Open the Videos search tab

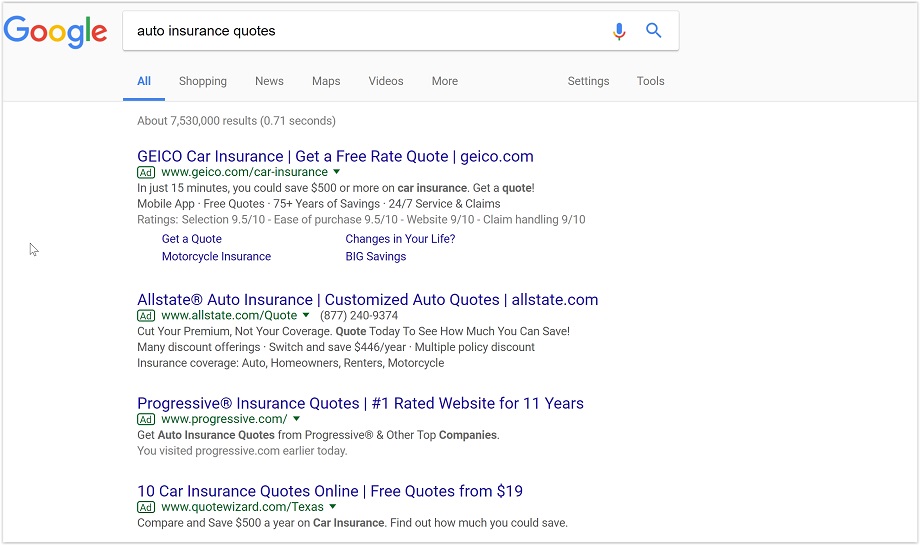[386, 81]
